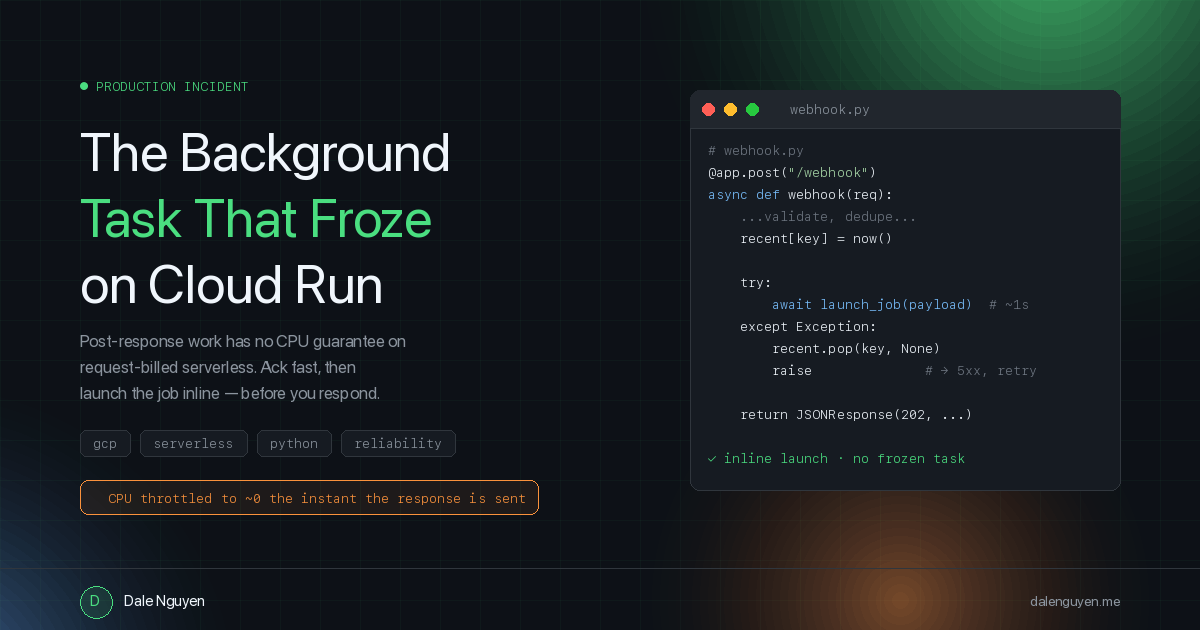
Task: Click the @app.post("/webhook") decorator line
Action: coord(792,173)
